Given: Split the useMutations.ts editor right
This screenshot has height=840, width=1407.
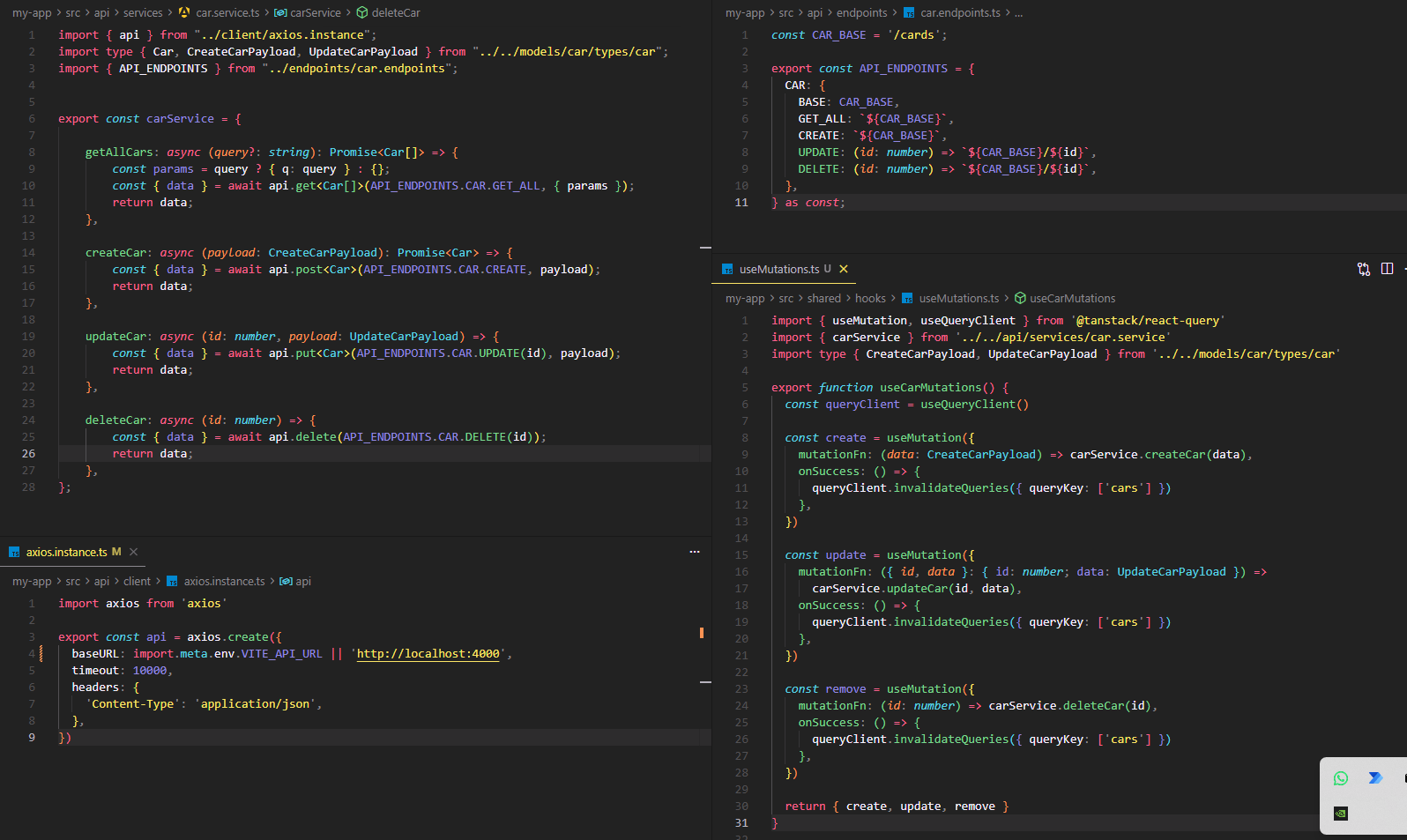Looking at the screenshot, I should pyautogui.click(x=1387, y=269).
